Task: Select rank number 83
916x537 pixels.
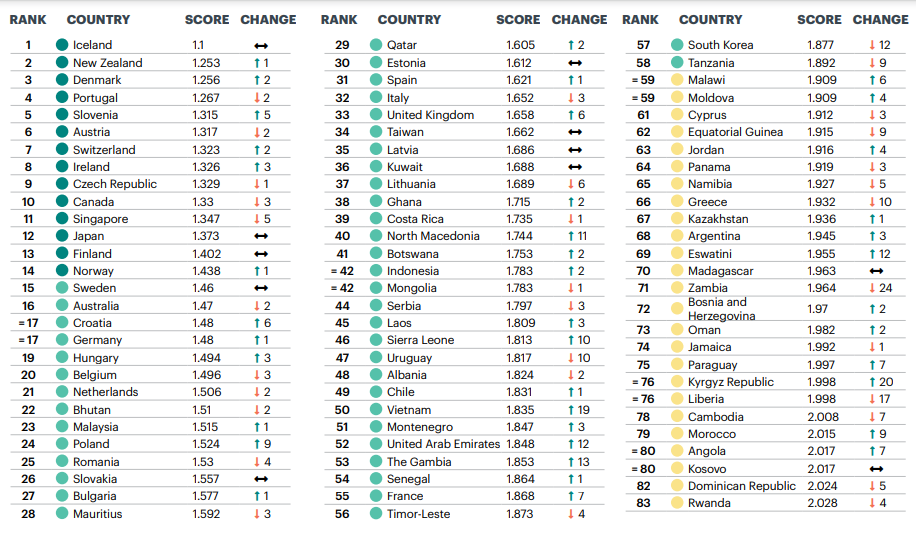Action: (643, 503)
